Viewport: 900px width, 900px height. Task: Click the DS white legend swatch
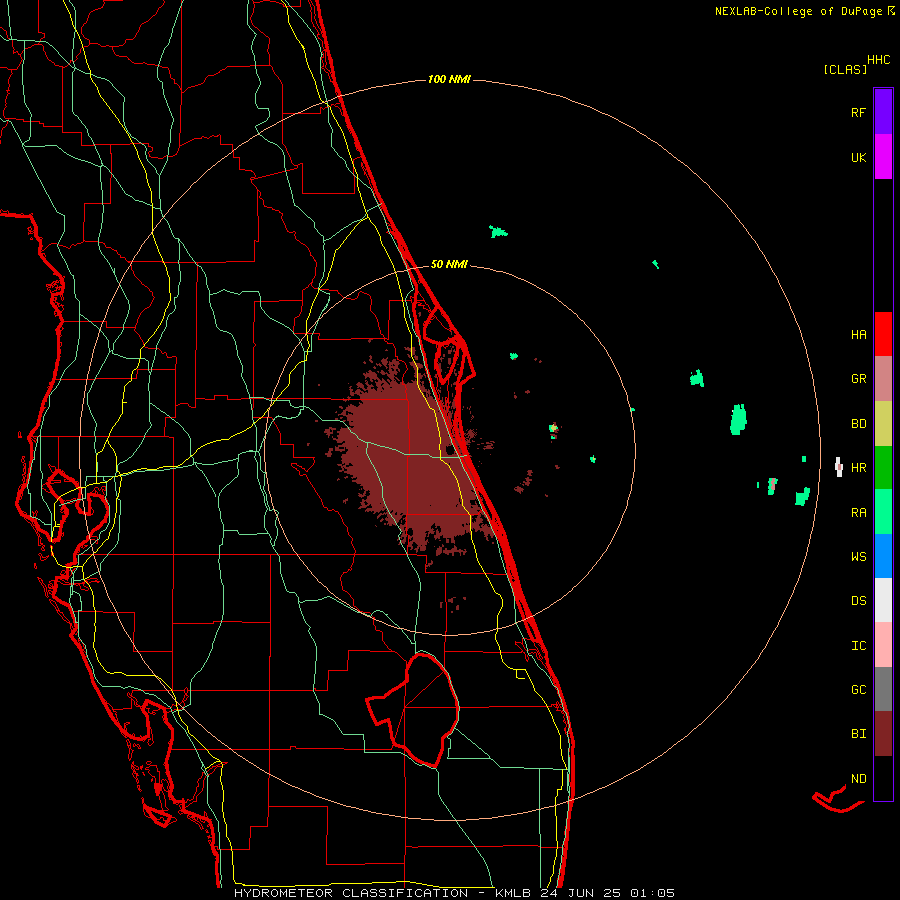tap(883, 600)
